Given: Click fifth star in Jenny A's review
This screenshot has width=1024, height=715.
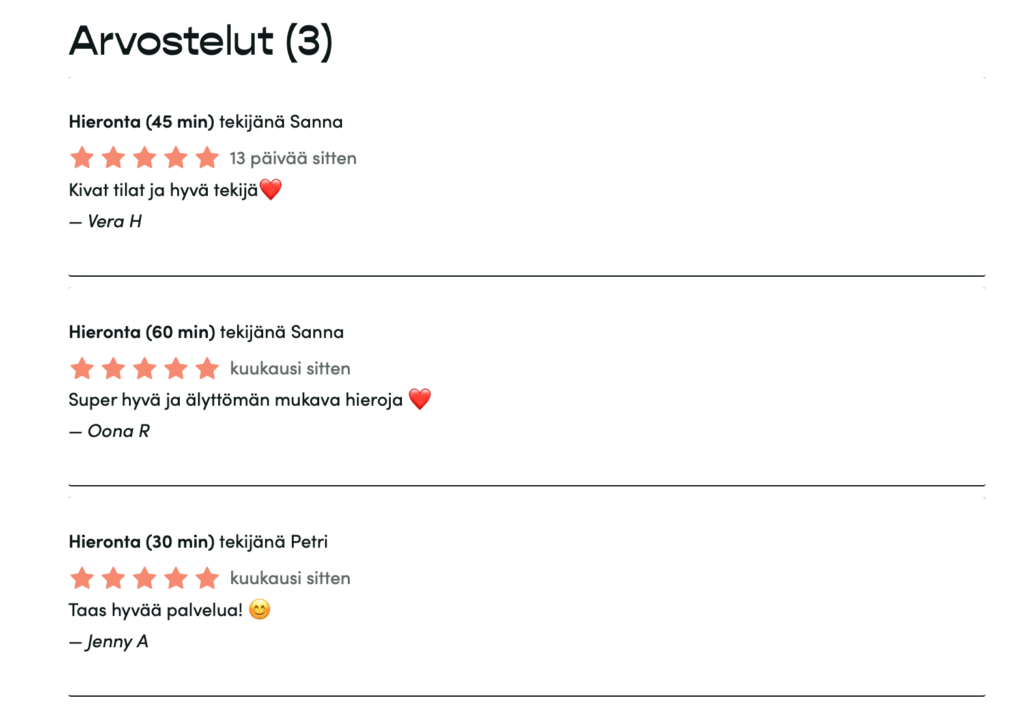Looking at the screenshot, I should 207,578.
